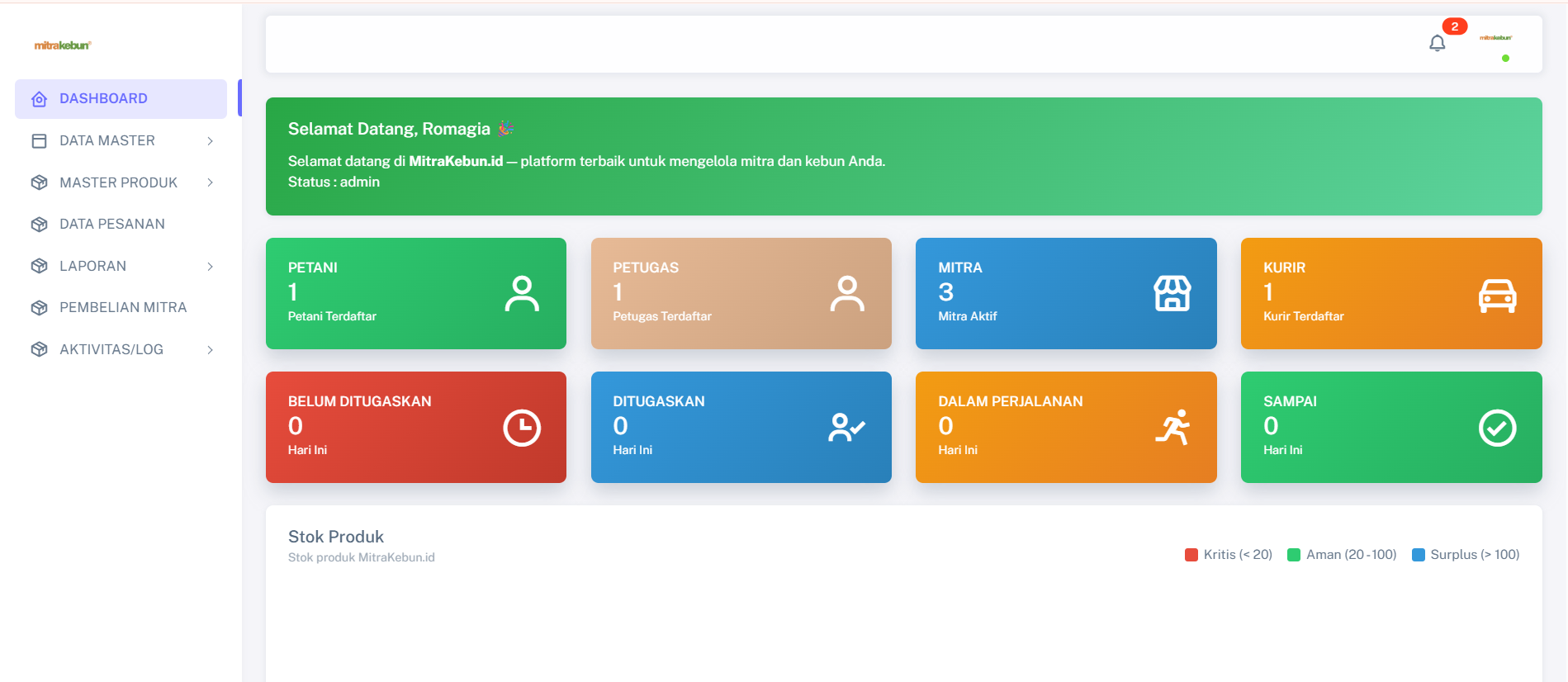
Task: Go to Dashboard menu item
Action: (121, 99)
